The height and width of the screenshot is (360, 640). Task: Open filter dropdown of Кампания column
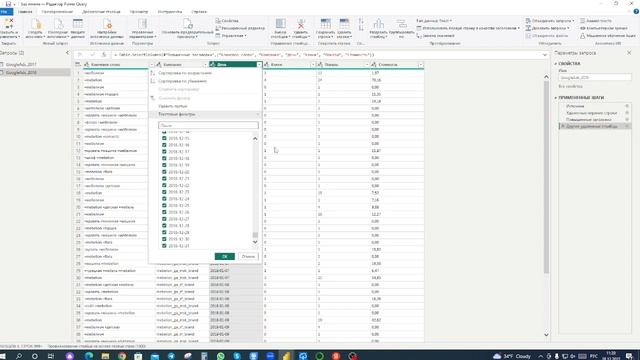coord(205,64)
